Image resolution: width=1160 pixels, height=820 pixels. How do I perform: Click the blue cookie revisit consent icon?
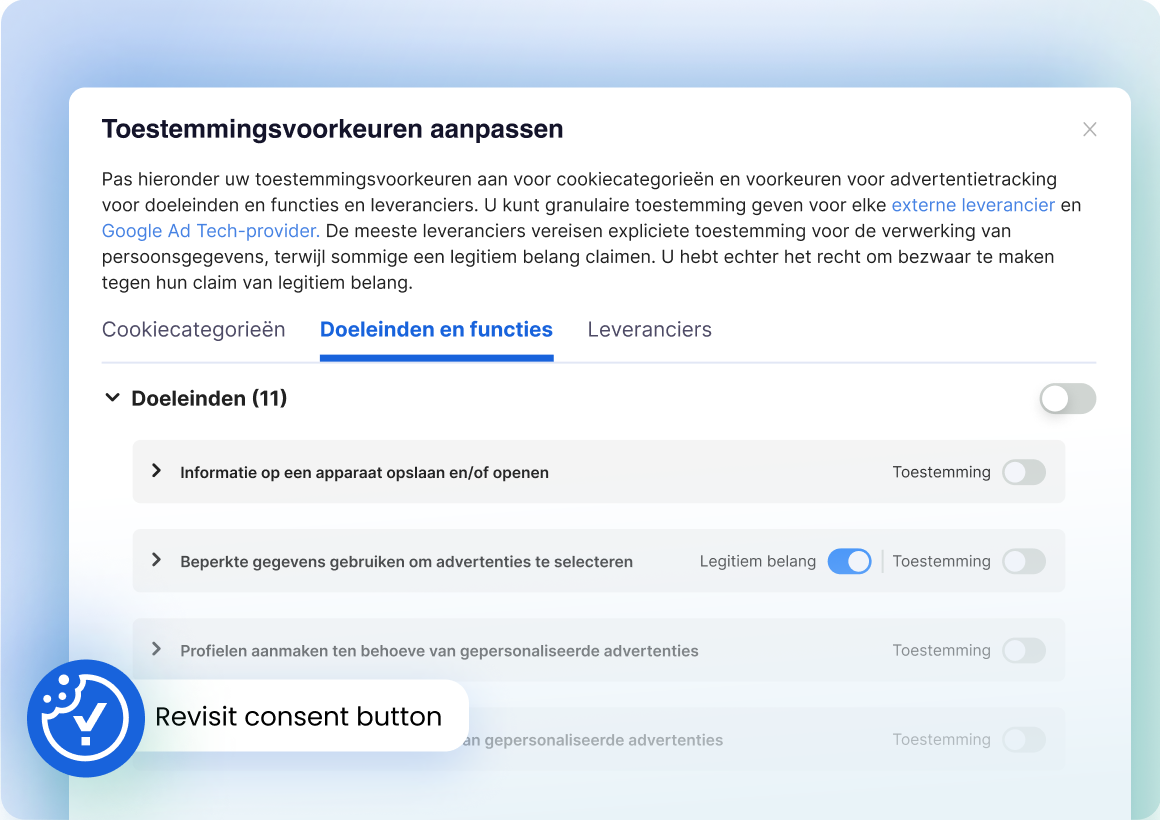85,718
